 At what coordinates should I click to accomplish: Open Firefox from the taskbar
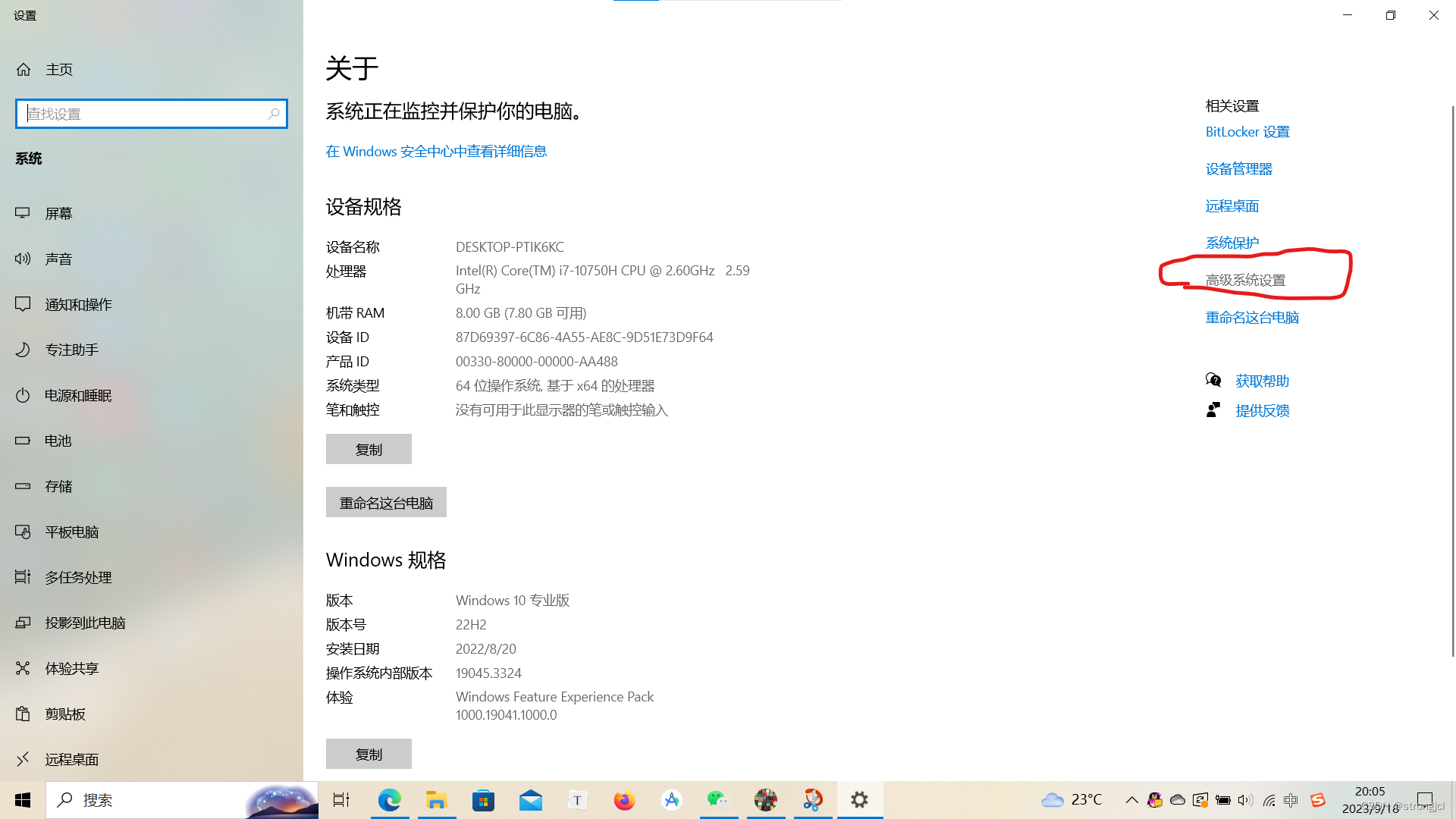[624, 800]
